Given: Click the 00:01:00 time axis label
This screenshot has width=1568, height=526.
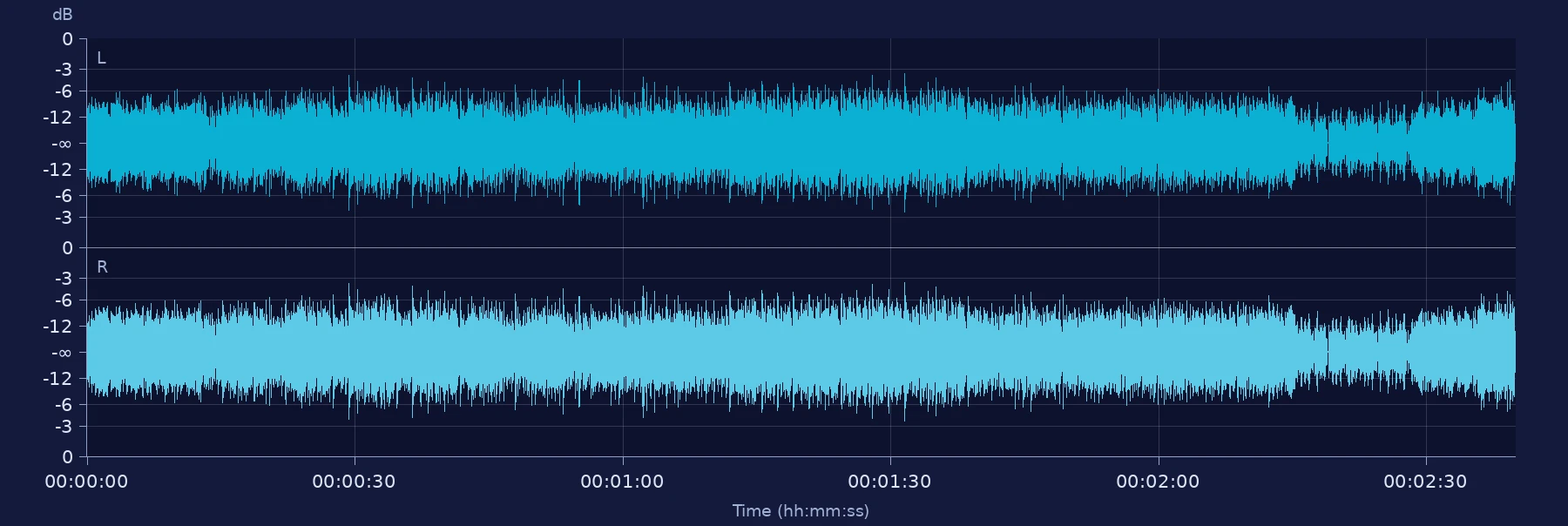Looking at the screenshot, I should point(622,482).
